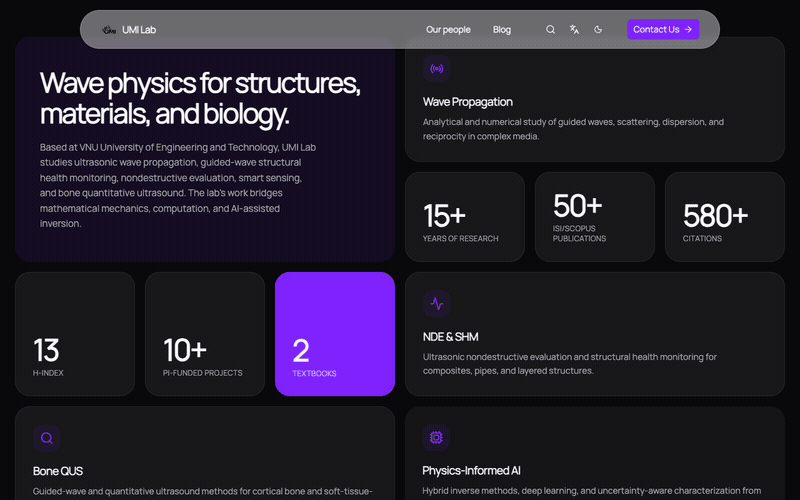This screenshot has height=500, width=800.
Task: Select the Physics-Informed AI card title
Action: (471, 470)
